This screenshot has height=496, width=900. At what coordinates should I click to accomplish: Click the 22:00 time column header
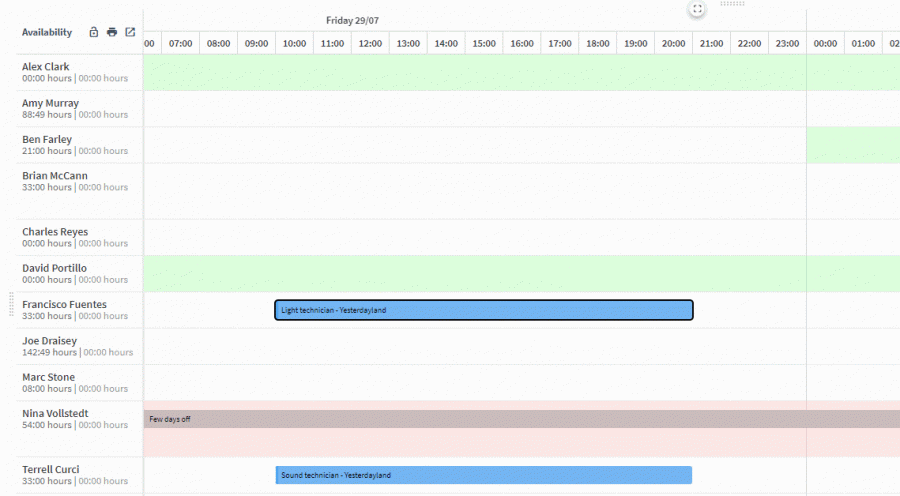(x=749, y=44)
